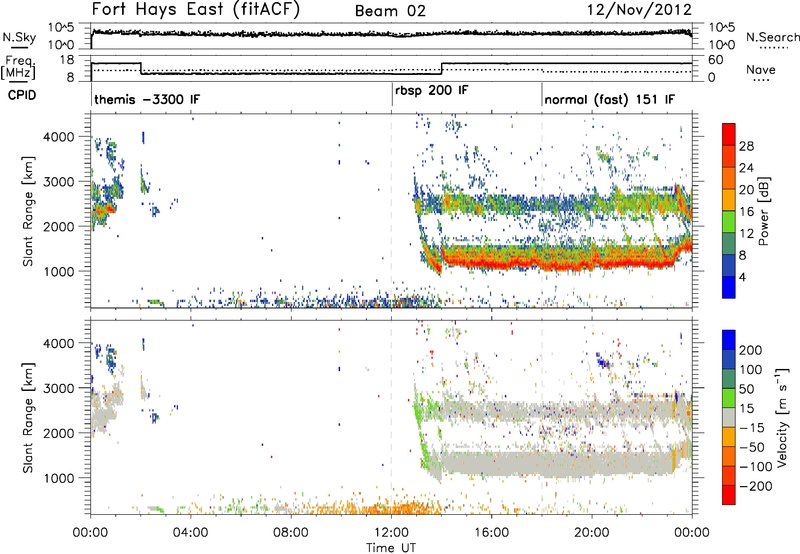The height and width of the screenshot is (554, 800).
Task: Click the "16" power colorbar value
Action: (x=746, y=212)
